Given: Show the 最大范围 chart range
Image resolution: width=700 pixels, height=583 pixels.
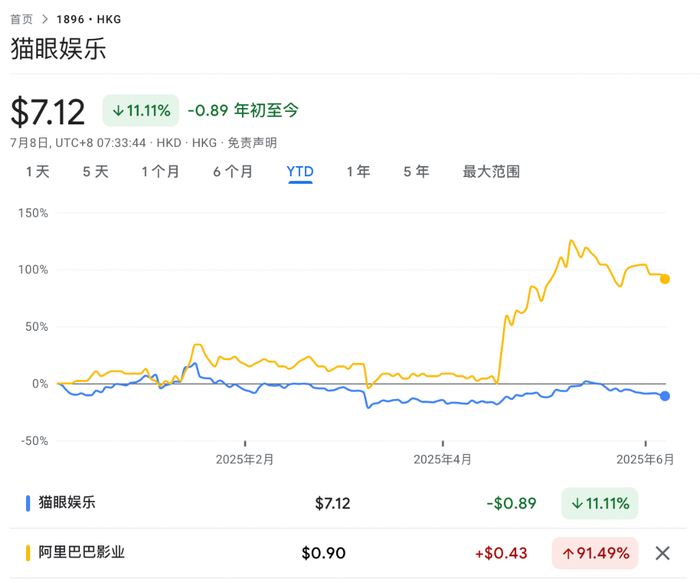Looking at the screenshot, I should [491, 172].
